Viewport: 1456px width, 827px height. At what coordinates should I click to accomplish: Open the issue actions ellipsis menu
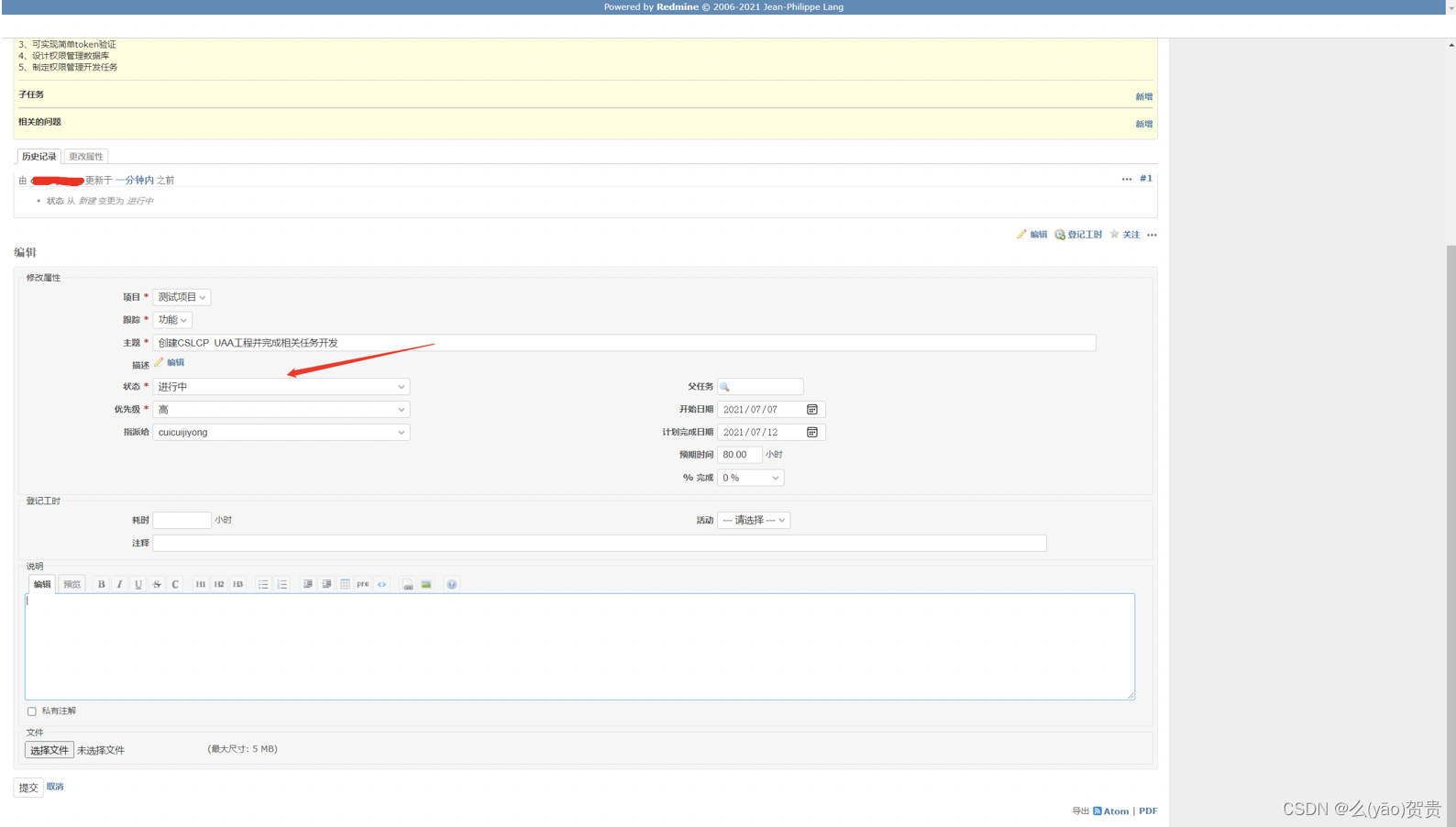coord(1153,235)
